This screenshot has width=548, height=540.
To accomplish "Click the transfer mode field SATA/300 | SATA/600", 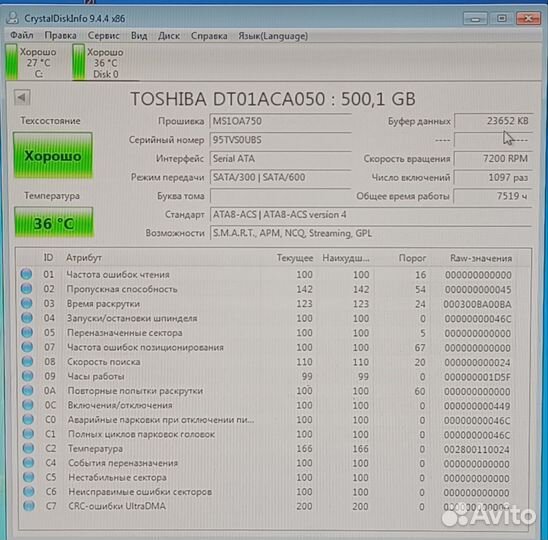I will pyautogui.click(x=280, y=178).
